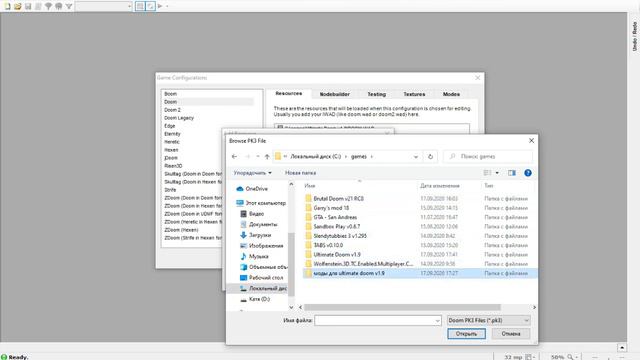The image size is (640, 360).
Task: Switch to Modes tab
Action: (x=451, y=94)
